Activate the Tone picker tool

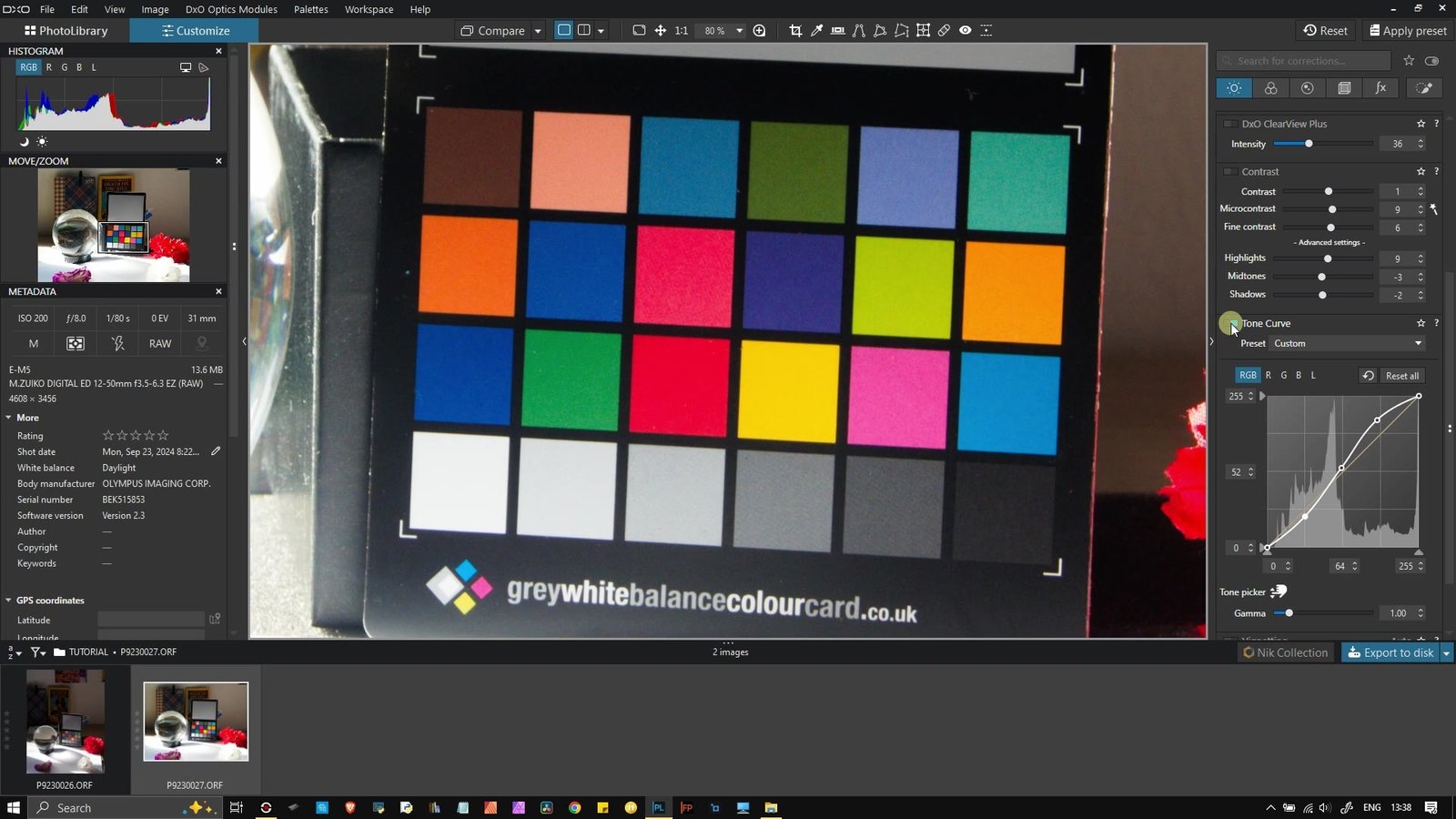tap(1279, 591)
